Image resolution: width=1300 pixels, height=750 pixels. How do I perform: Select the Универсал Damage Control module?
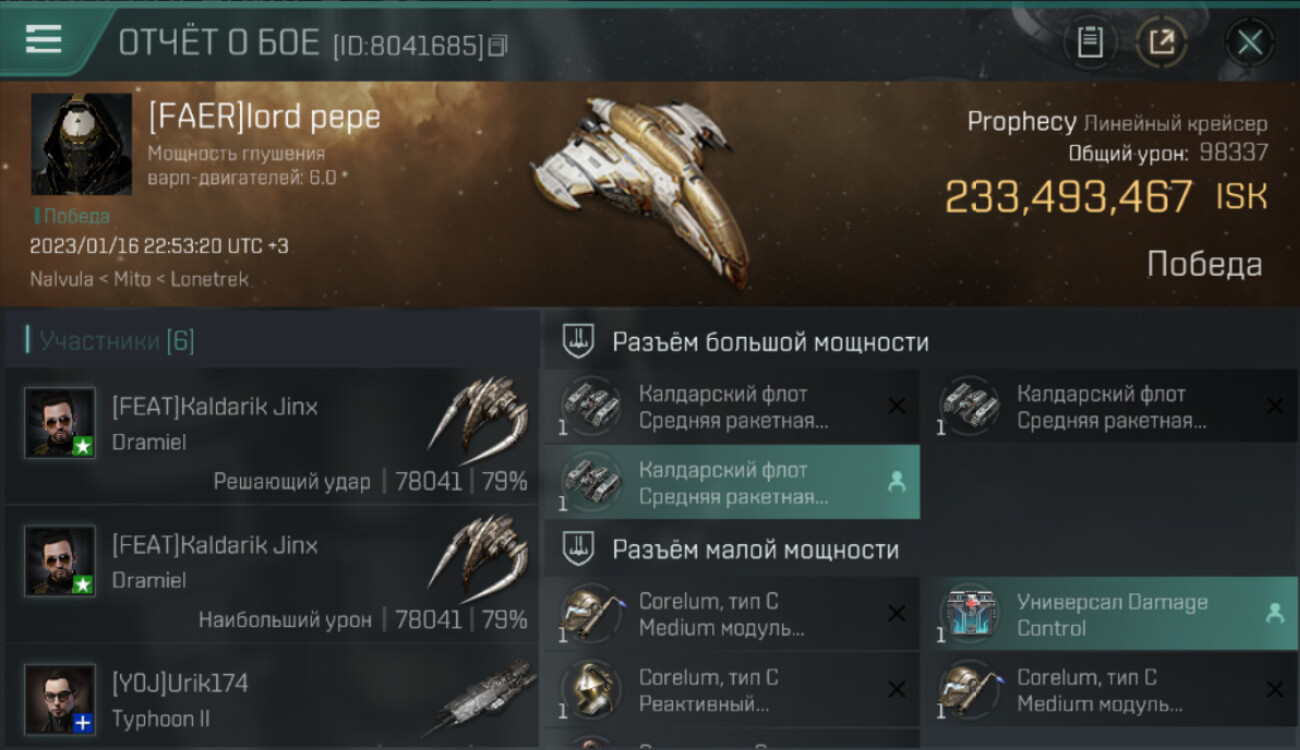coord(1110,614)
